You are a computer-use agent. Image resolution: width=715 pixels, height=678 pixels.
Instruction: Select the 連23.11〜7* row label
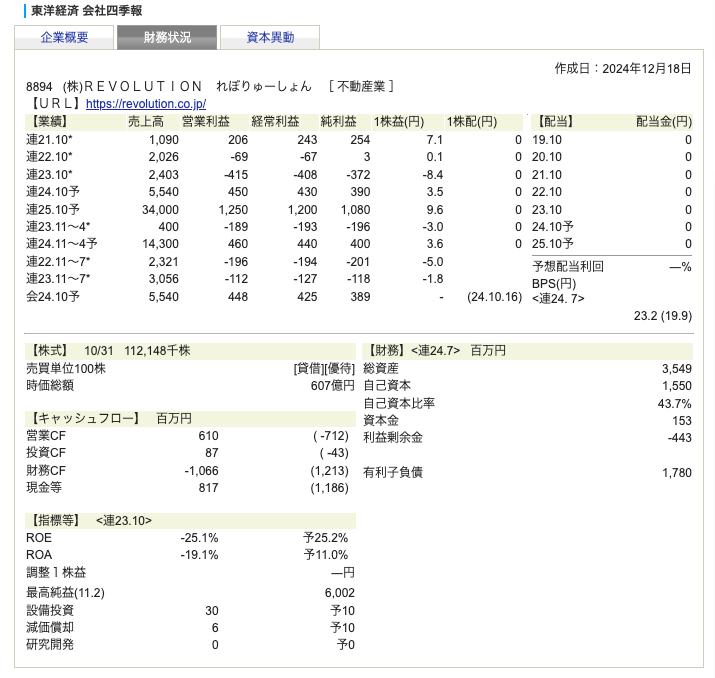(x=58, y=279)
